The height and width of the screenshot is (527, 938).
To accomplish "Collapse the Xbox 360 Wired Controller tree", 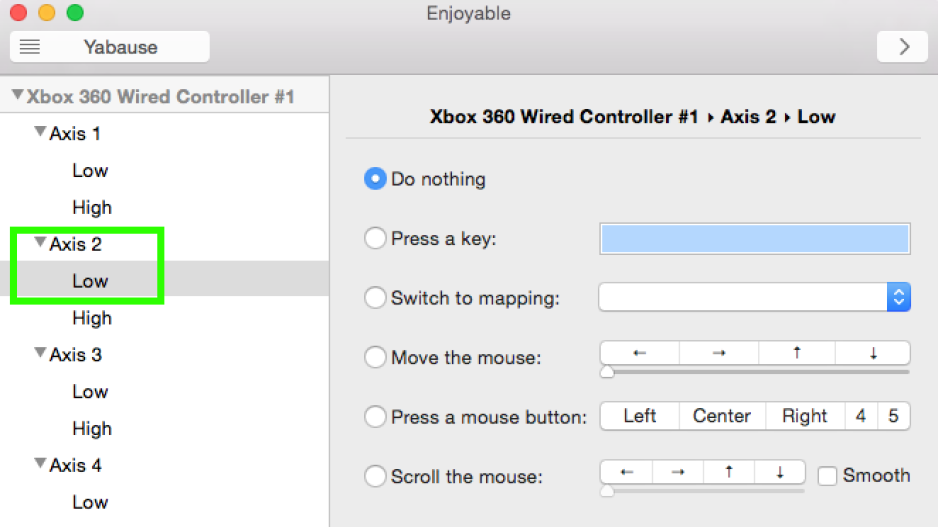I will pos(17,95).
